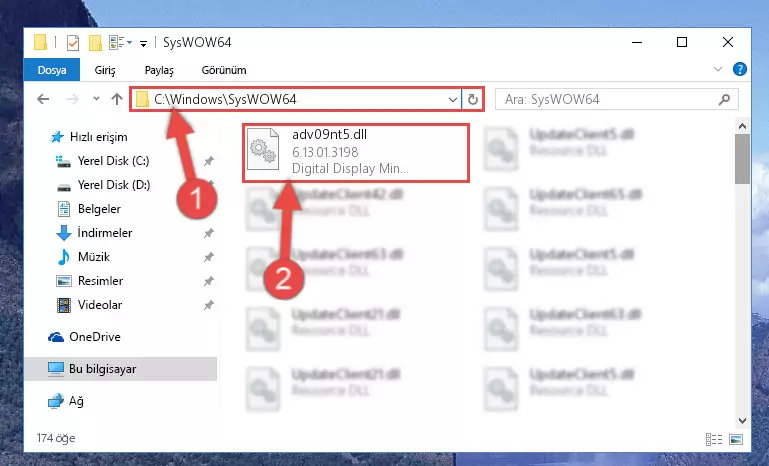Click the Forward navigation arrow
Viewport: 769px width, 466px height.
(x=72, y=100)
